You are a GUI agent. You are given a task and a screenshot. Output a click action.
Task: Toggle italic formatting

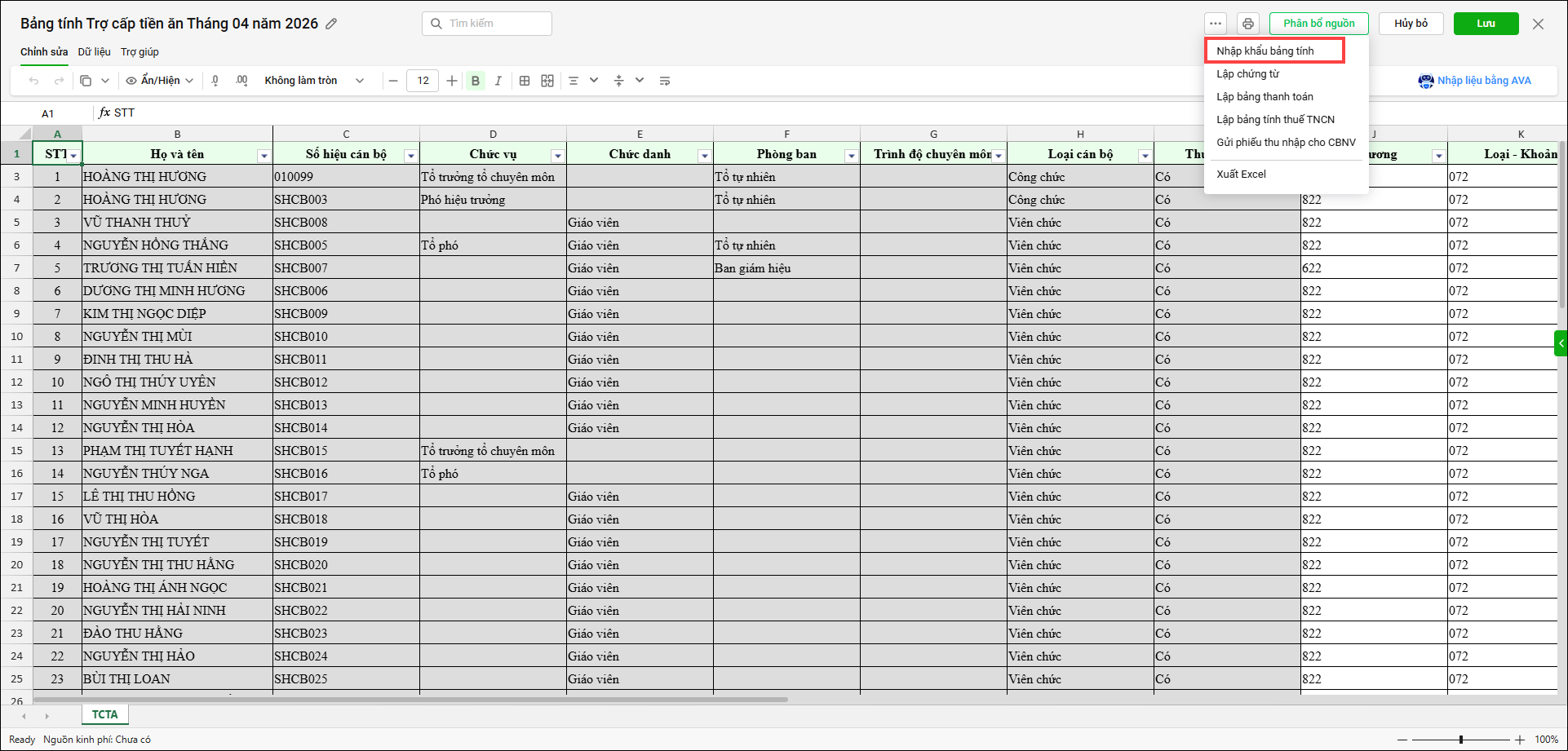pyautogui.click(x=498, y=81)
